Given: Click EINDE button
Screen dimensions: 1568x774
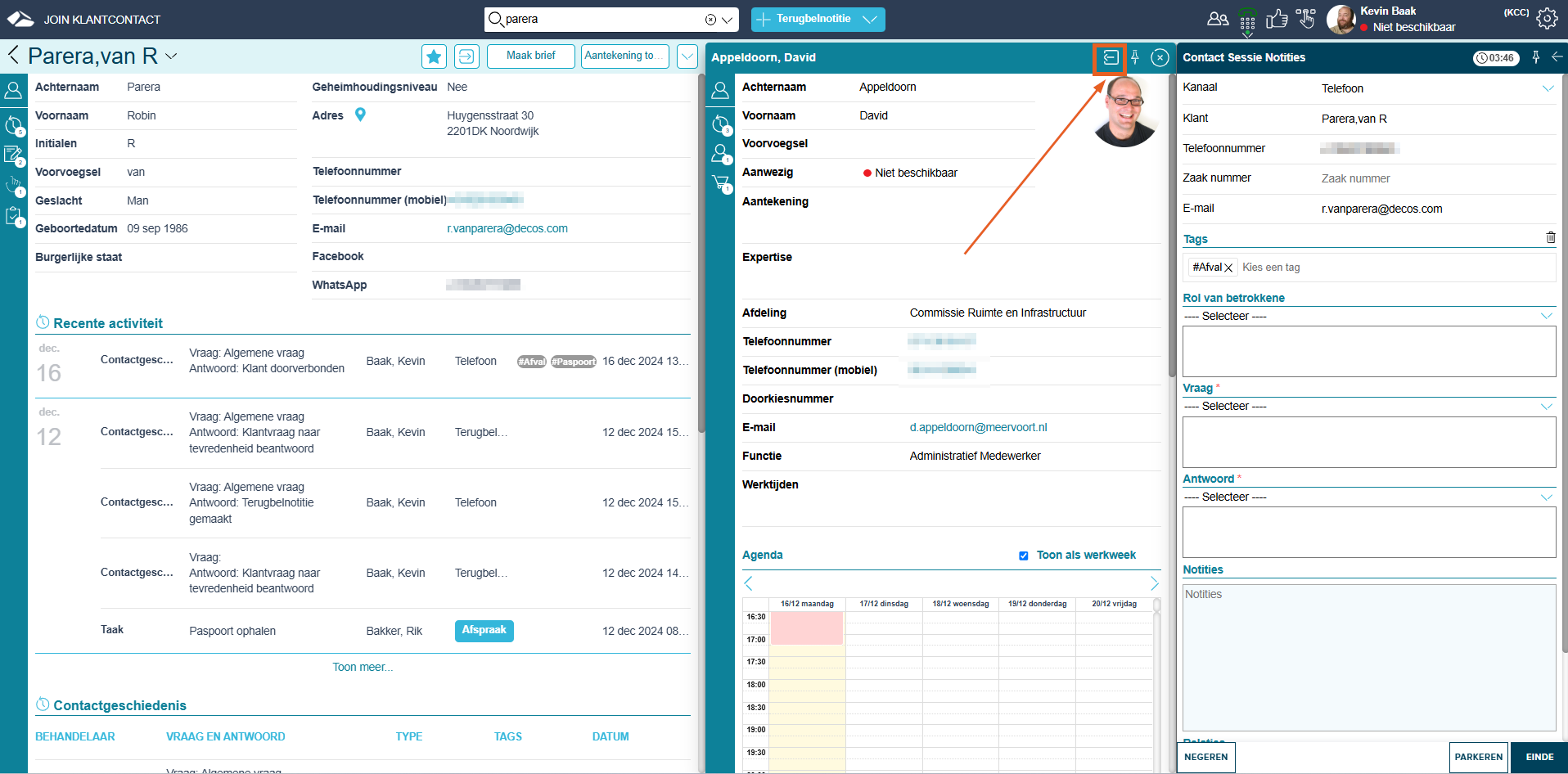Looking at the screenshot, I should (1539, 757).
